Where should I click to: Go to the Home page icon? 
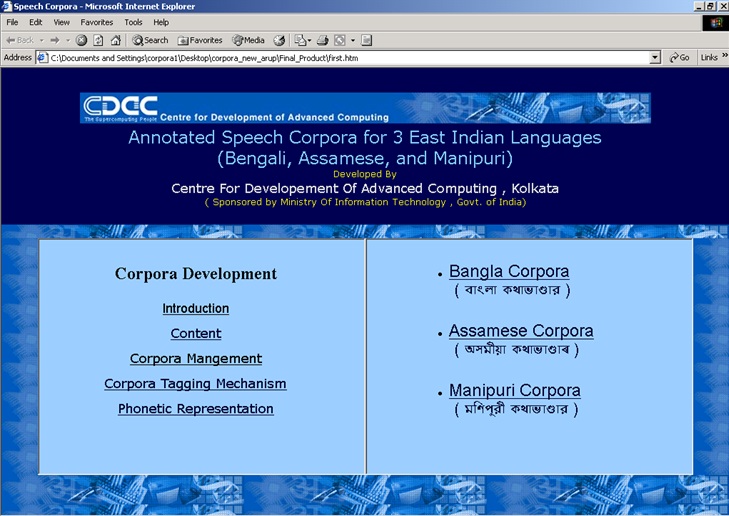pos(115,40)
